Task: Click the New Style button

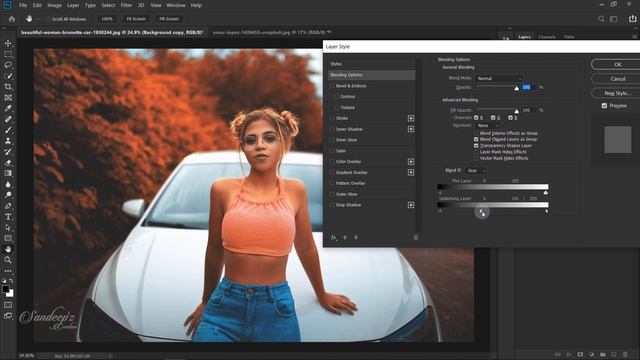Action: click(617, 93)
